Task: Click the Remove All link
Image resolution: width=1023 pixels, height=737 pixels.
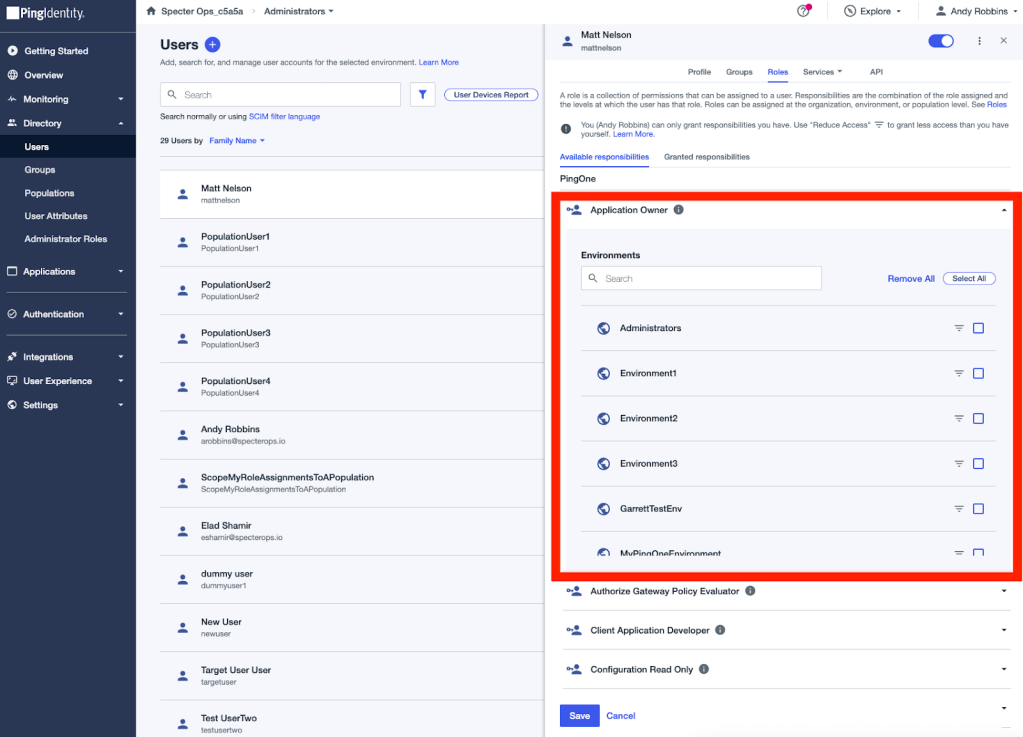Action: pos(910,279)
